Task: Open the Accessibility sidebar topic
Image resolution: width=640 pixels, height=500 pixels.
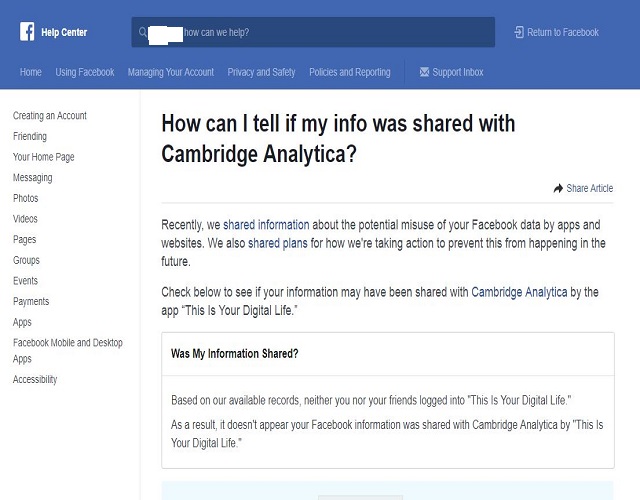Action: (x=35, y=379)
